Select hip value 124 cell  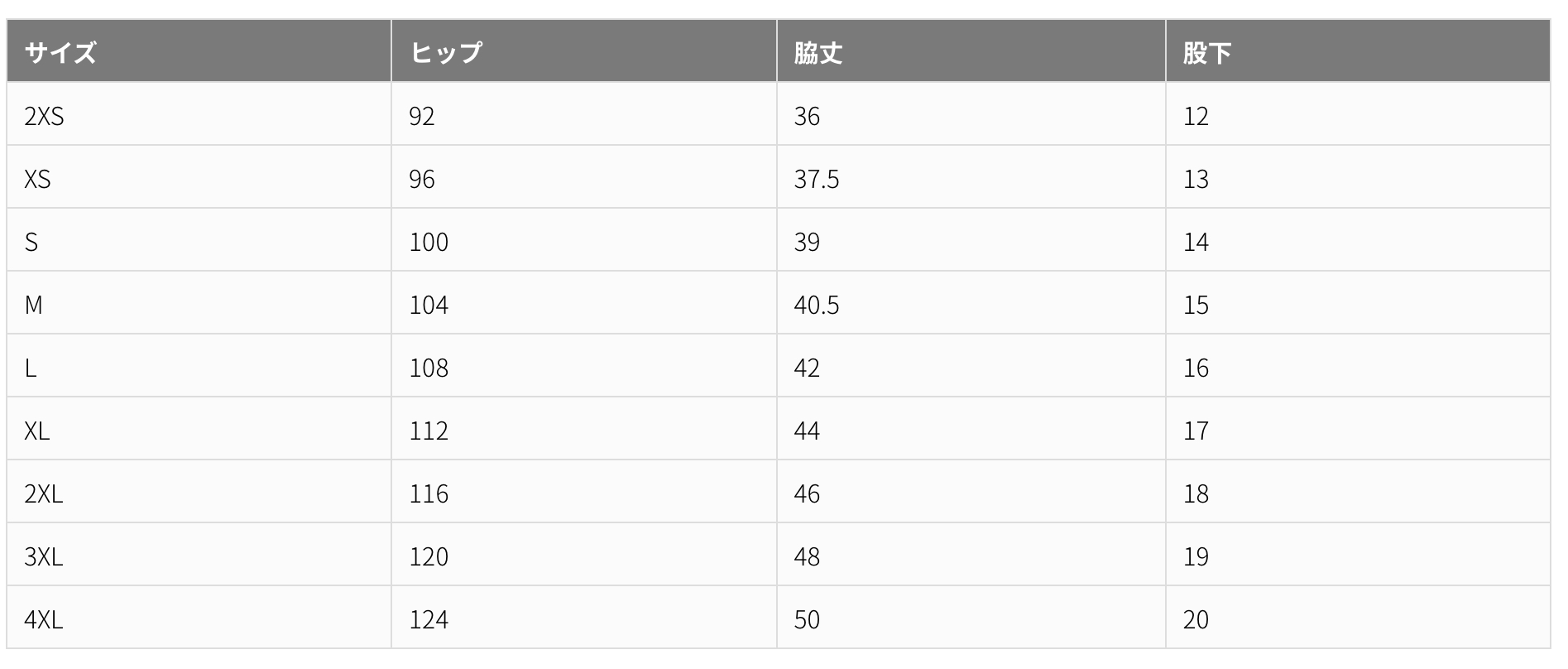[x=584, y=618]
